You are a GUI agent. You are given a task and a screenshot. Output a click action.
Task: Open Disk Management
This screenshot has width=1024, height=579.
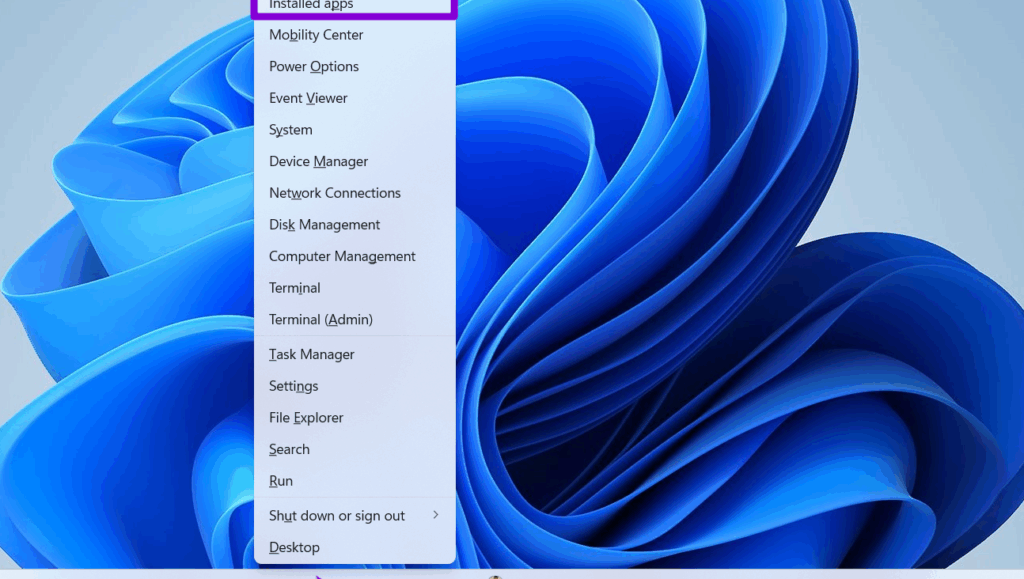[x=324, y=225]
